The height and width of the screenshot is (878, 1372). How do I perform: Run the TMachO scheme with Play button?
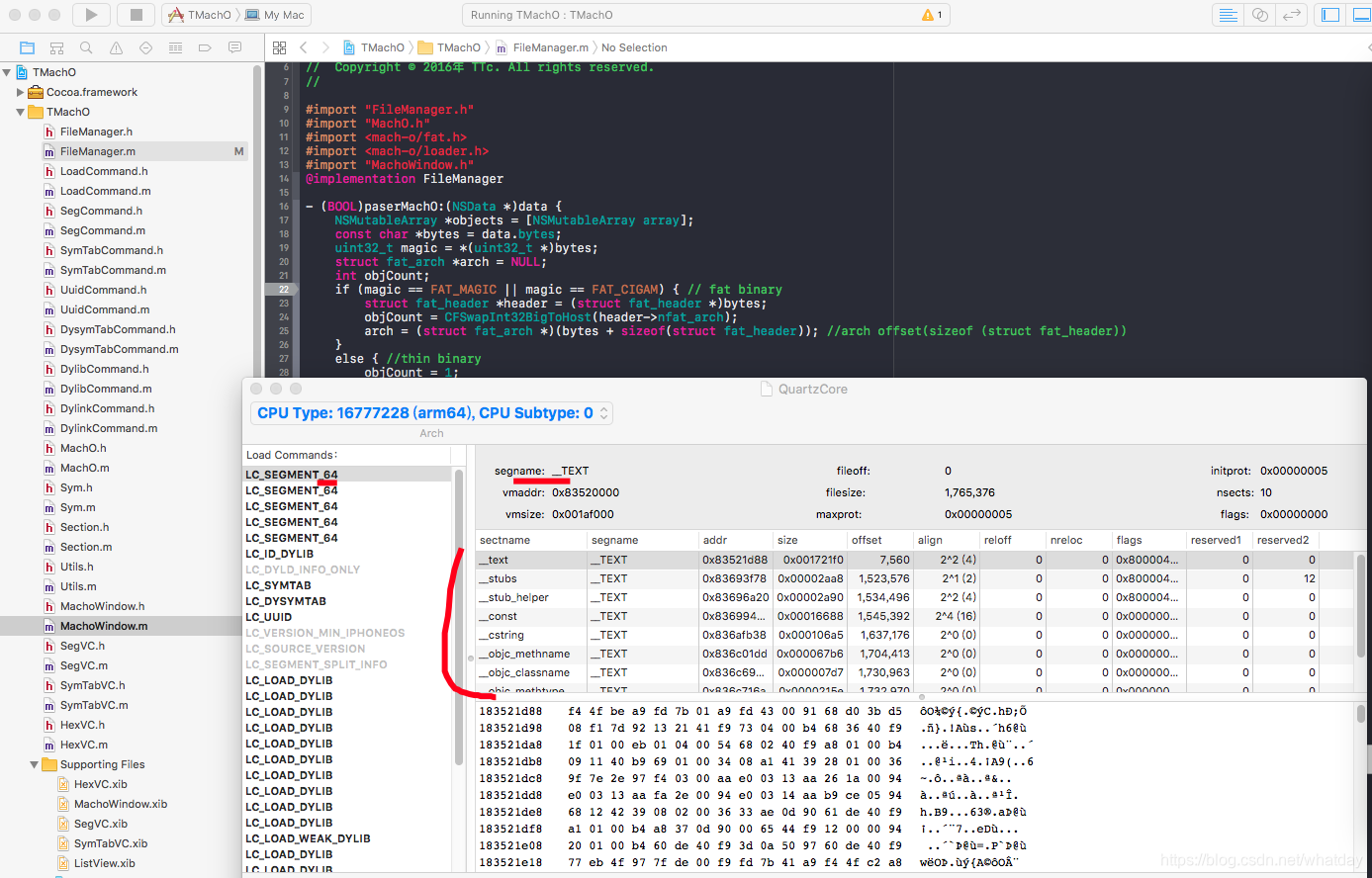pos(91,15)
